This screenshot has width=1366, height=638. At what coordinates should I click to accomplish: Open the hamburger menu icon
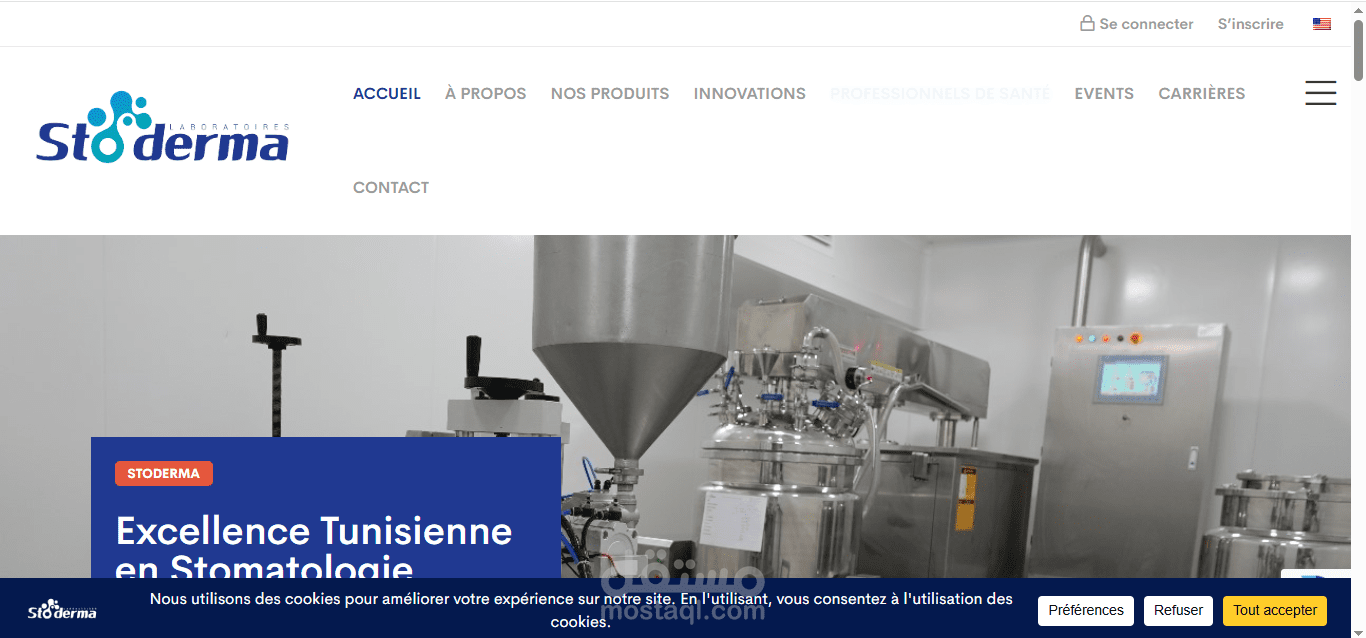pyautogui.click(x=1320, y=93)
